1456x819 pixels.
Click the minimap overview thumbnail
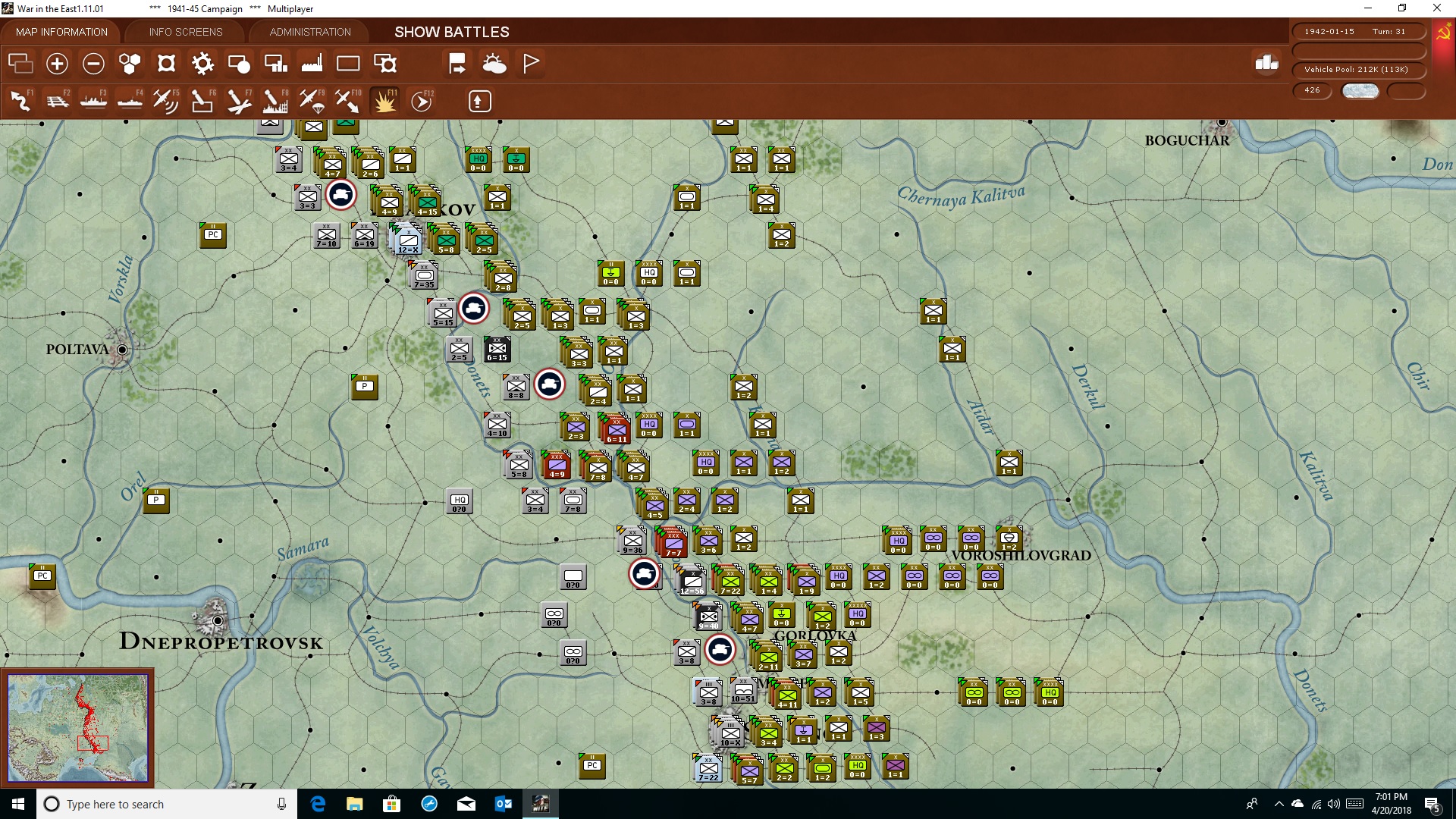coord(78,728)
